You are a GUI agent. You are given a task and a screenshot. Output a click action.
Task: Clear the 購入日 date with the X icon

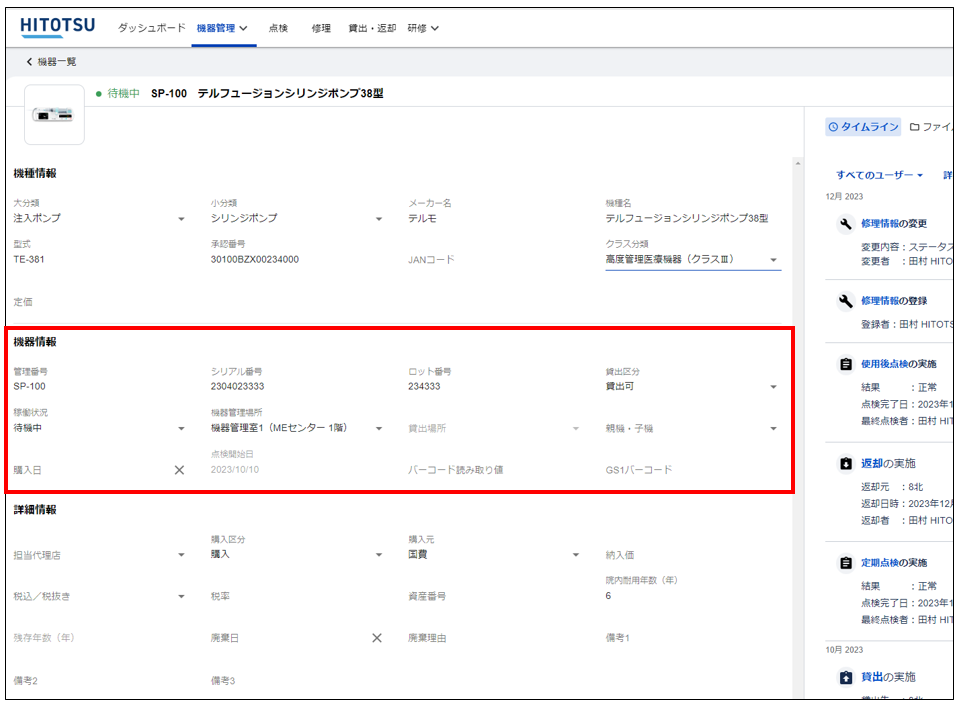coord(179,470)
